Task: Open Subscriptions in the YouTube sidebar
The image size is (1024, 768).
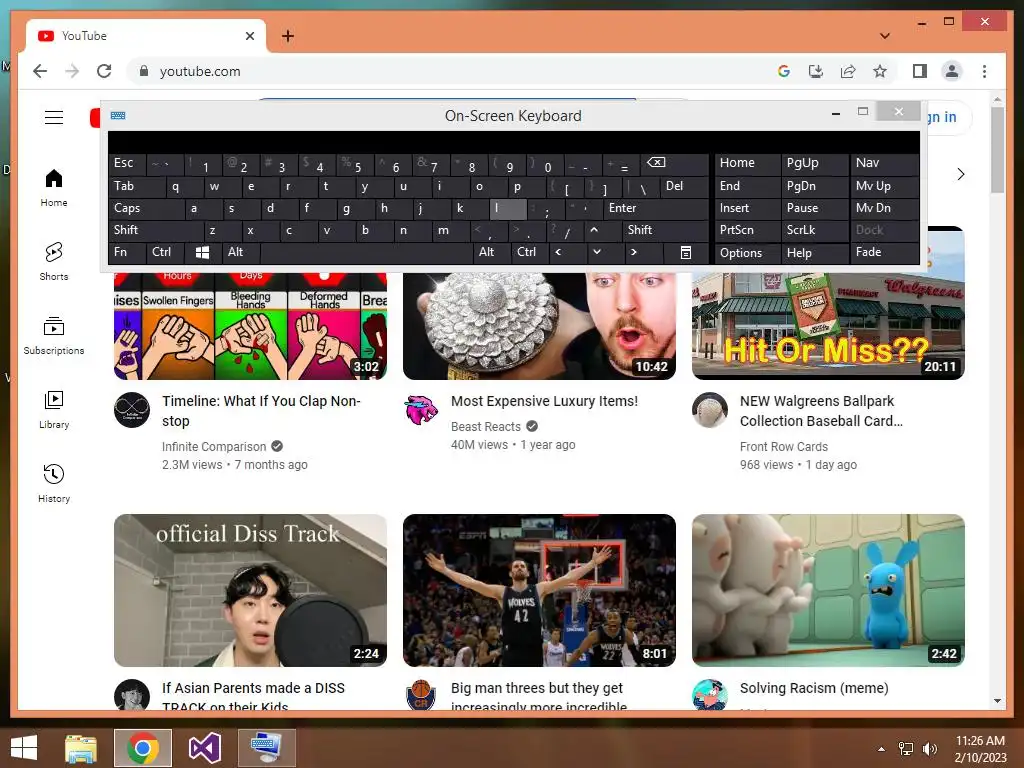Action: (x=54, y=336)
